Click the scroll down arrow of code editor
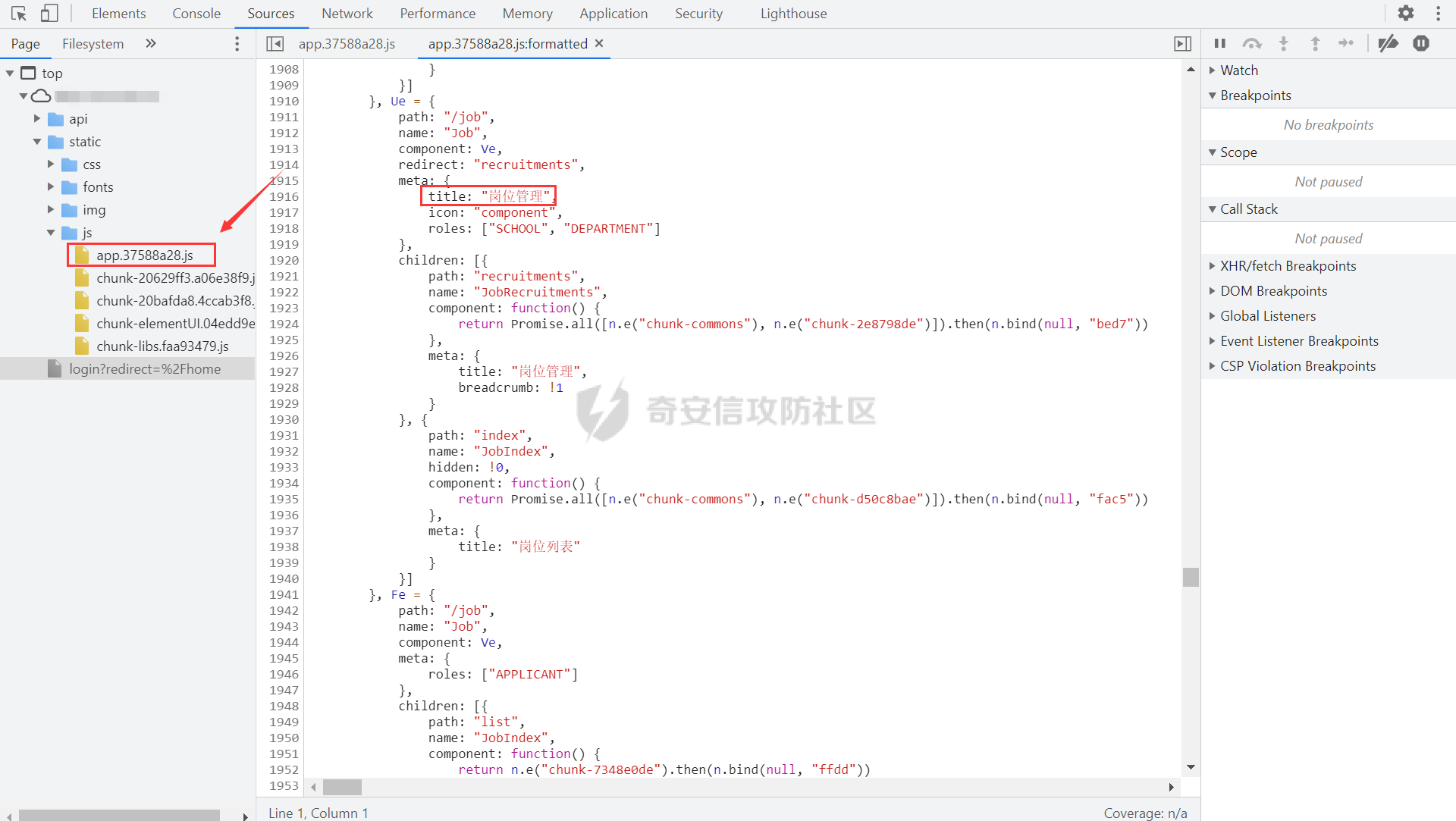1456x821 pixels. [1191, 767]
